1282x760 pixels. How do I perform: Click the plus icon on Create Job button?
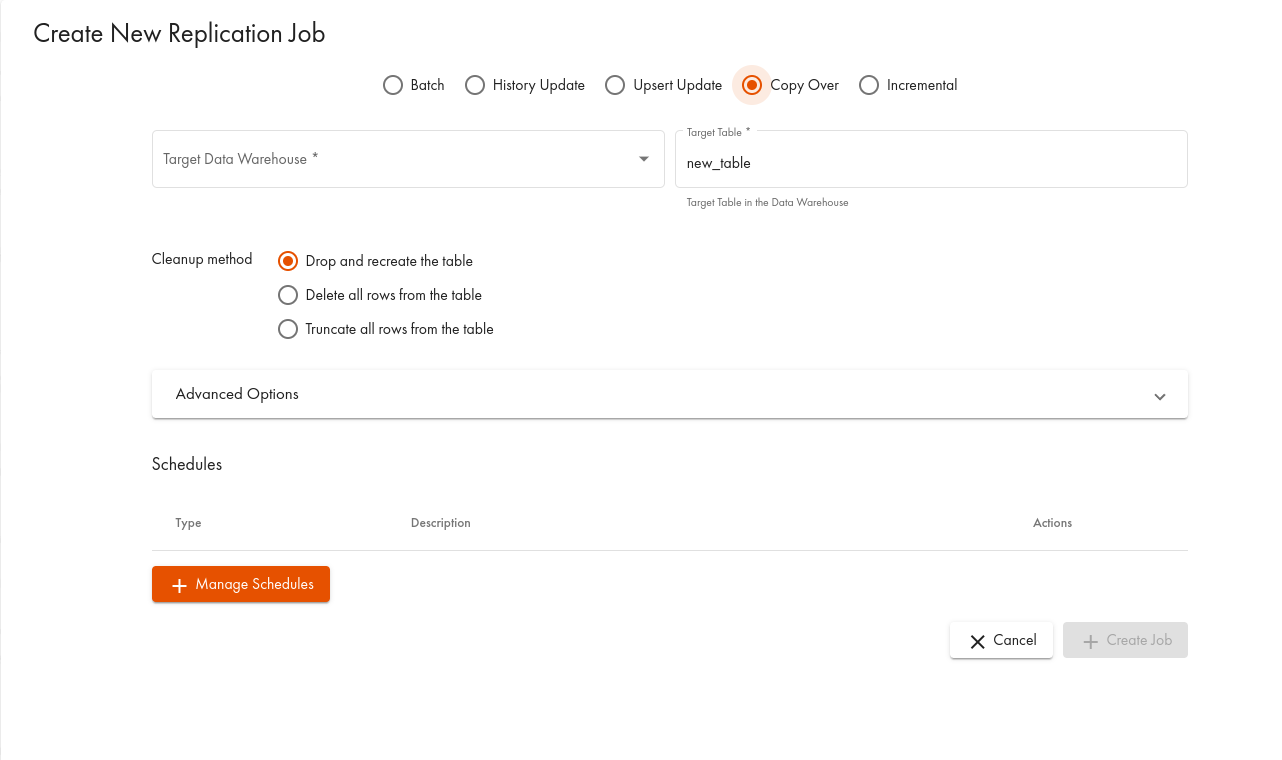pos(1089,640)
